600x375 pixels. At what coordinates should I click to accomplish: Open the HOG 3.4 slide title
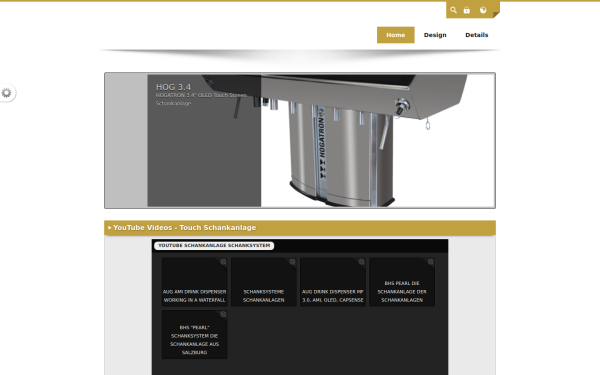[173, 87]
